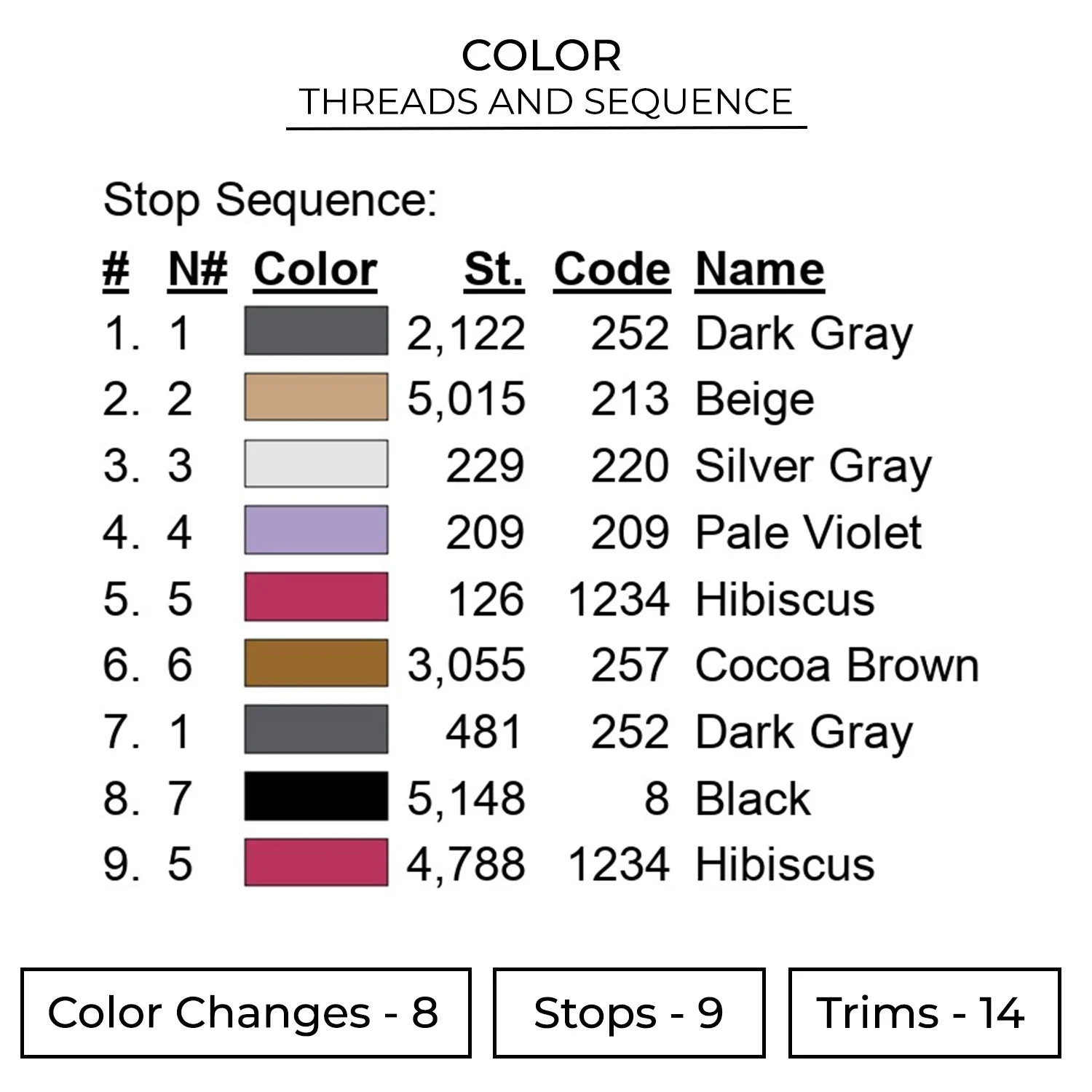
Task: Click the Color Changes - 8 box
Action: click(x=245, y=1013)
